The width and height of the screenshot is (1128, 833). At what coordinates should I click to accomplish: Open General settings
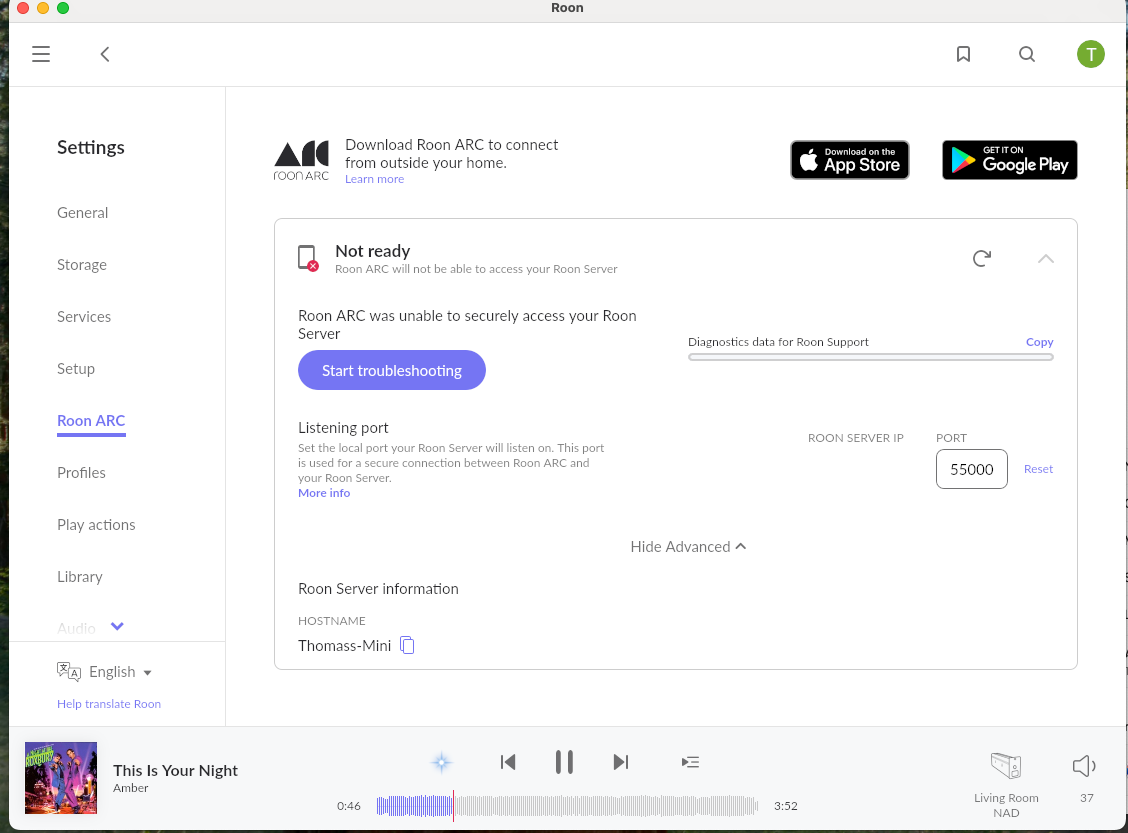(83, 213)
